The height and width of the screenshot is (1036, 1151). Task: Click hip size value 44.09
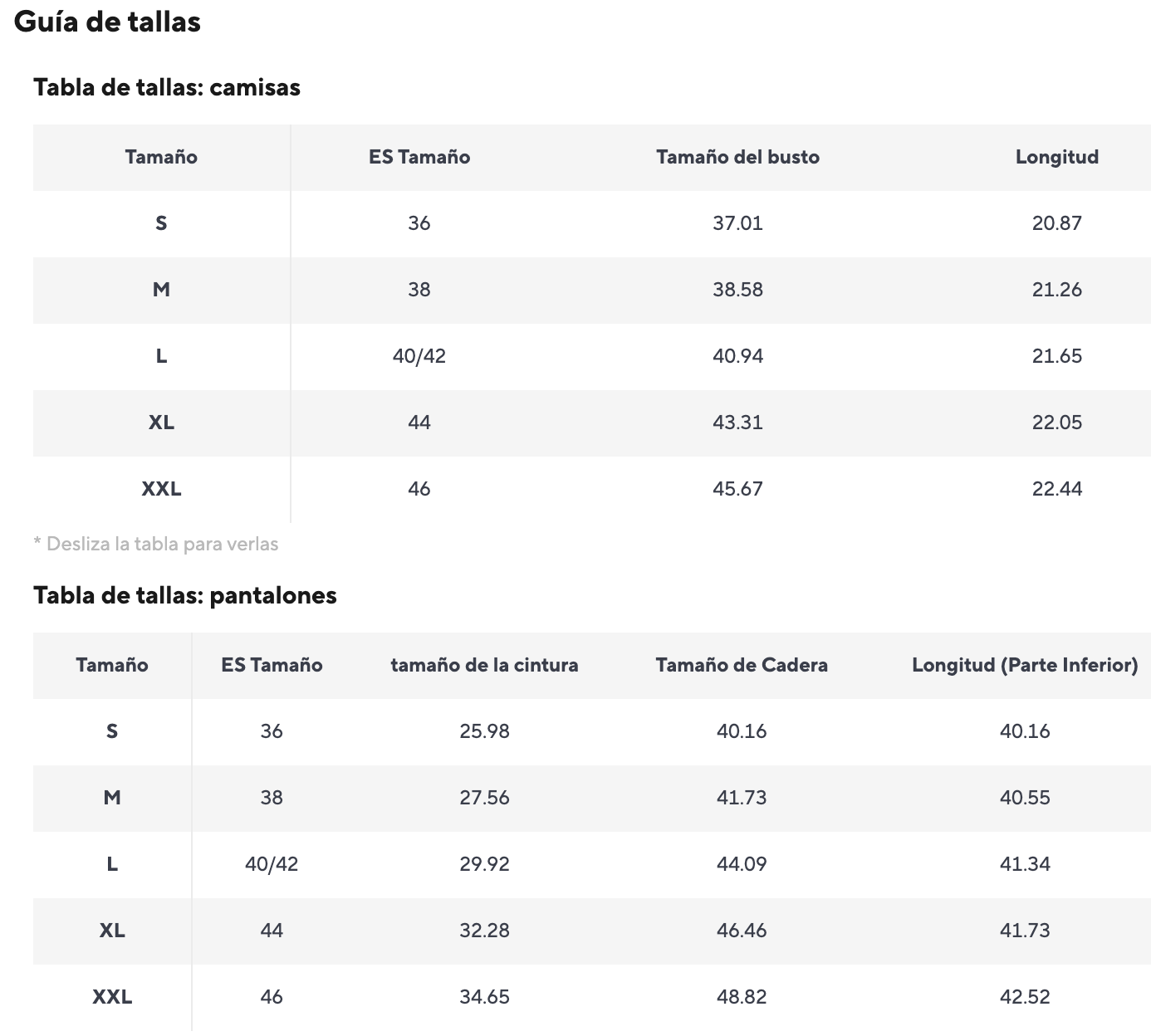(742, 864)
